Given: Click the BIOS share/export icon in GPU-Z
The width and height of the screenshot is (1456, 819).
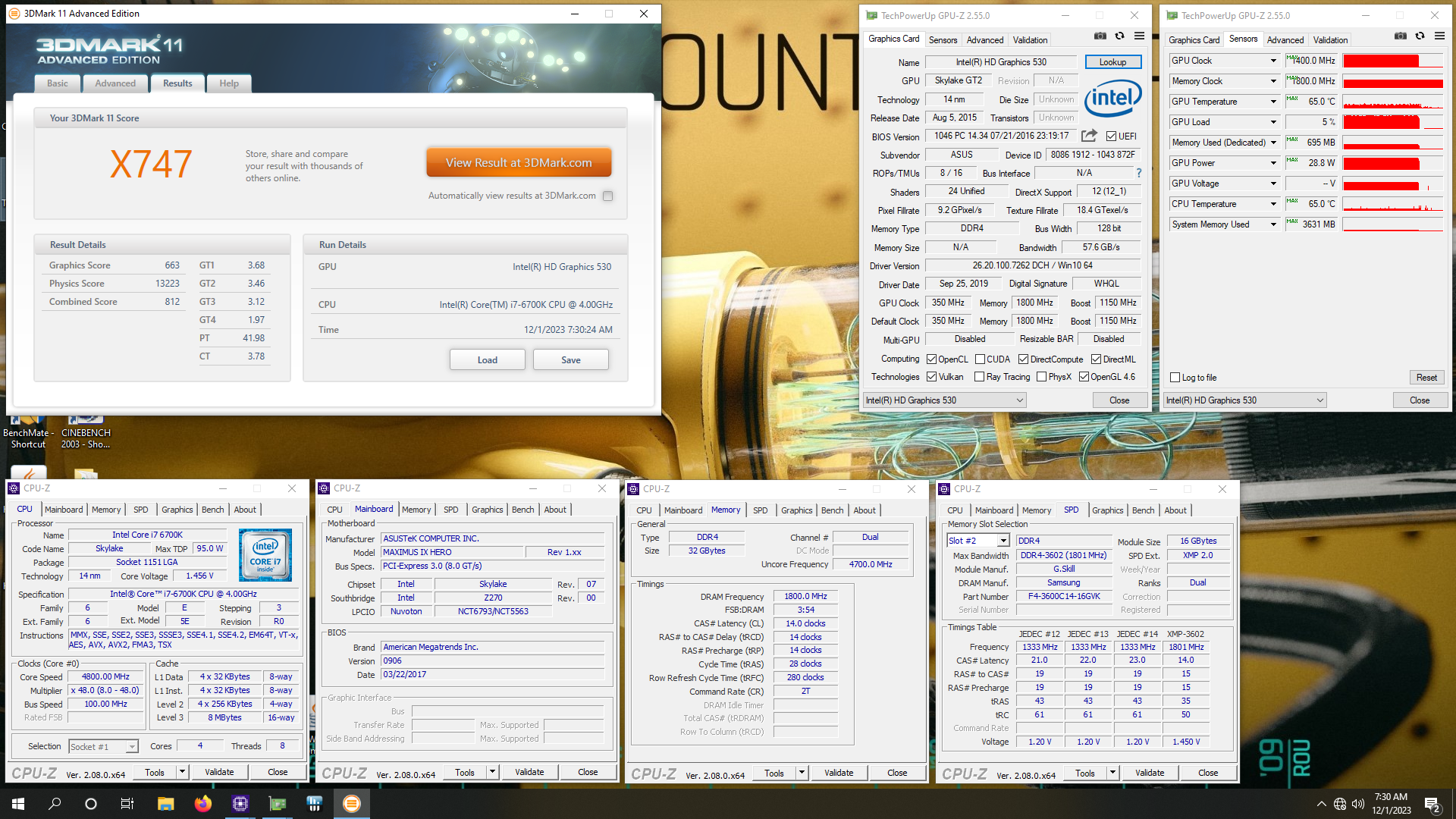Looking at the screenshot, I should click(x=1089, y=136).
